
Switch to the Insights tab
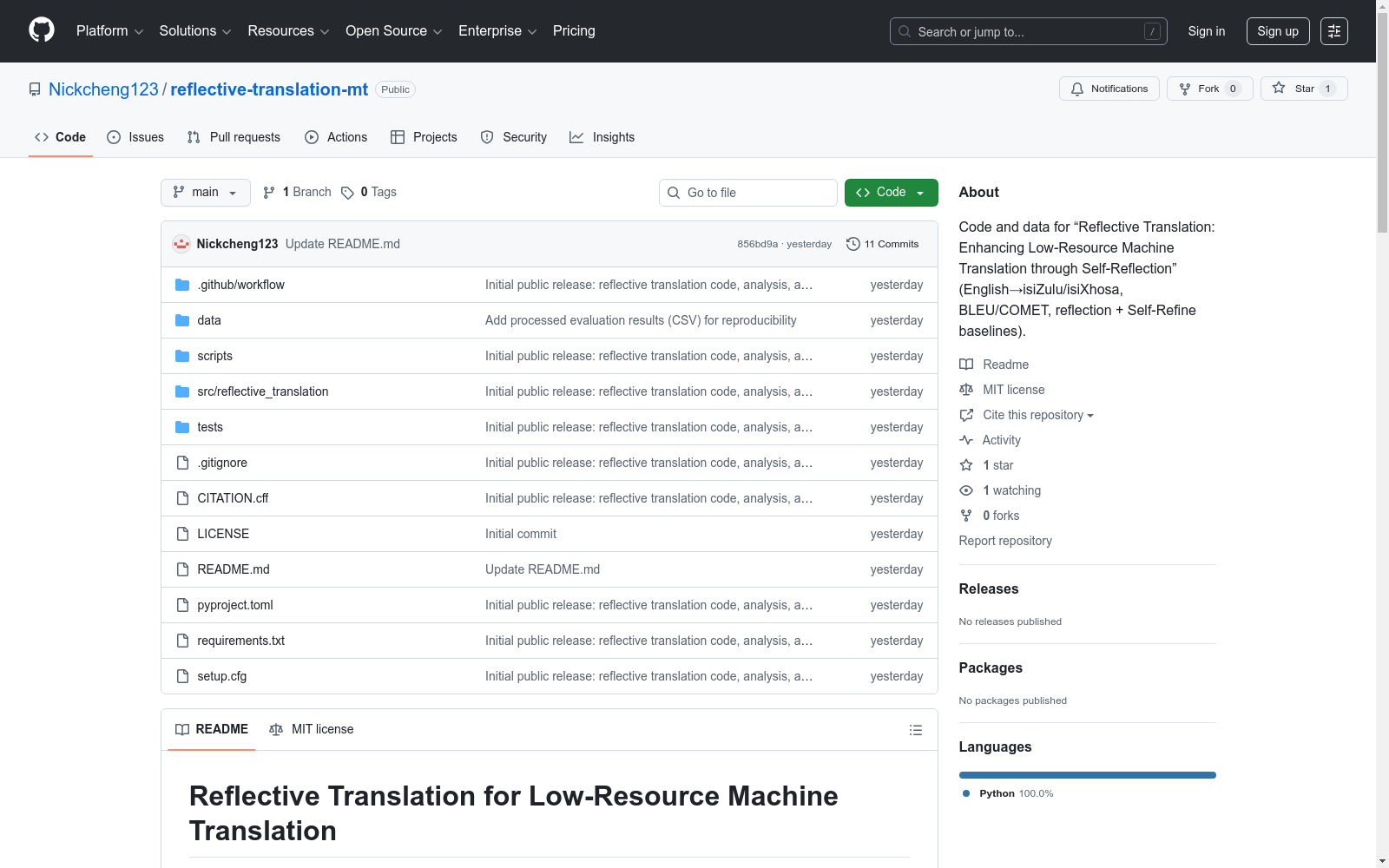pyautogui.click(x=602, y=137)
